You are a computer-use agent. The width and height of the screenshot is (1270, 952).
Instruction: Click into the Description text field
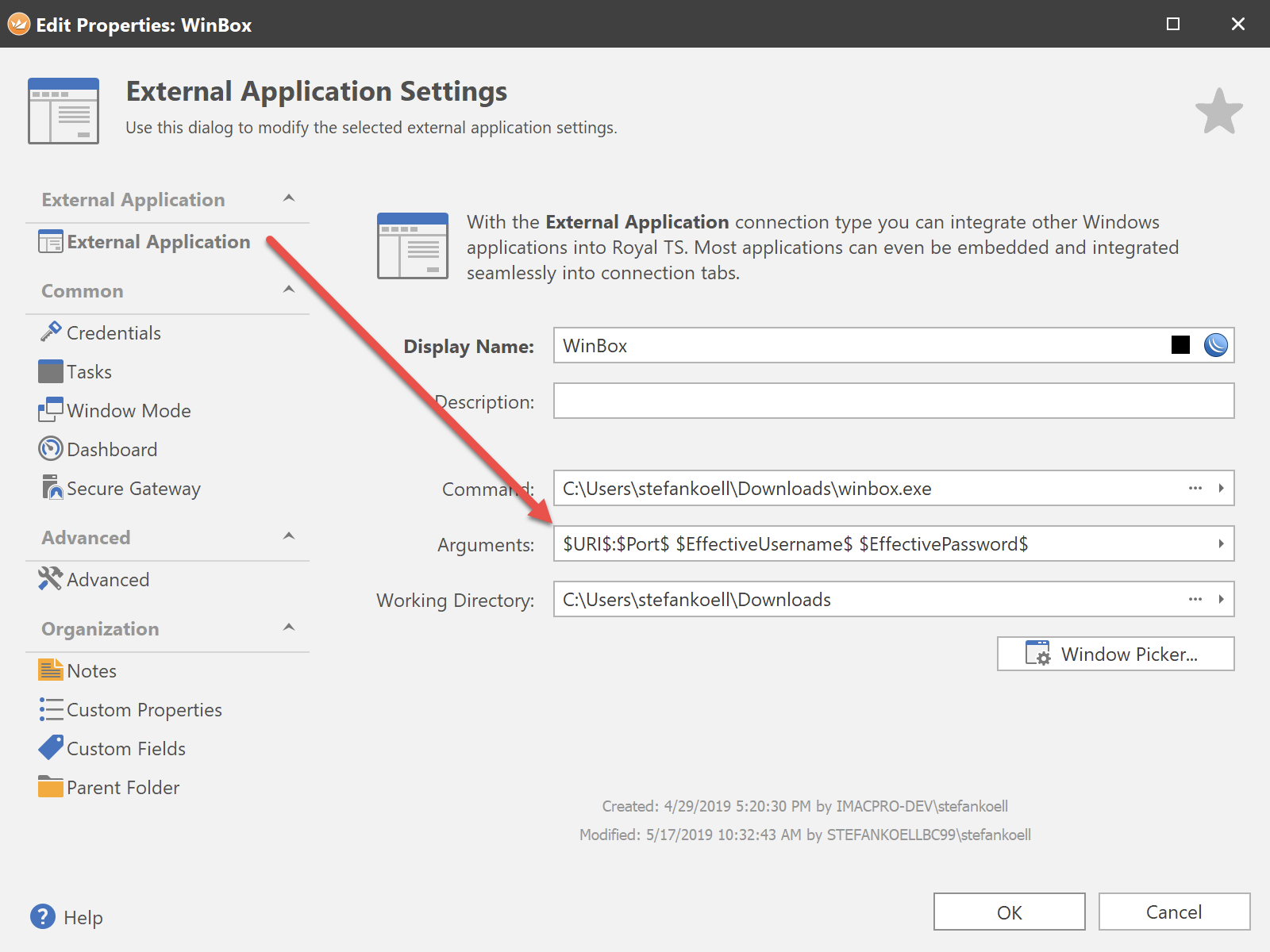(893, 401)
